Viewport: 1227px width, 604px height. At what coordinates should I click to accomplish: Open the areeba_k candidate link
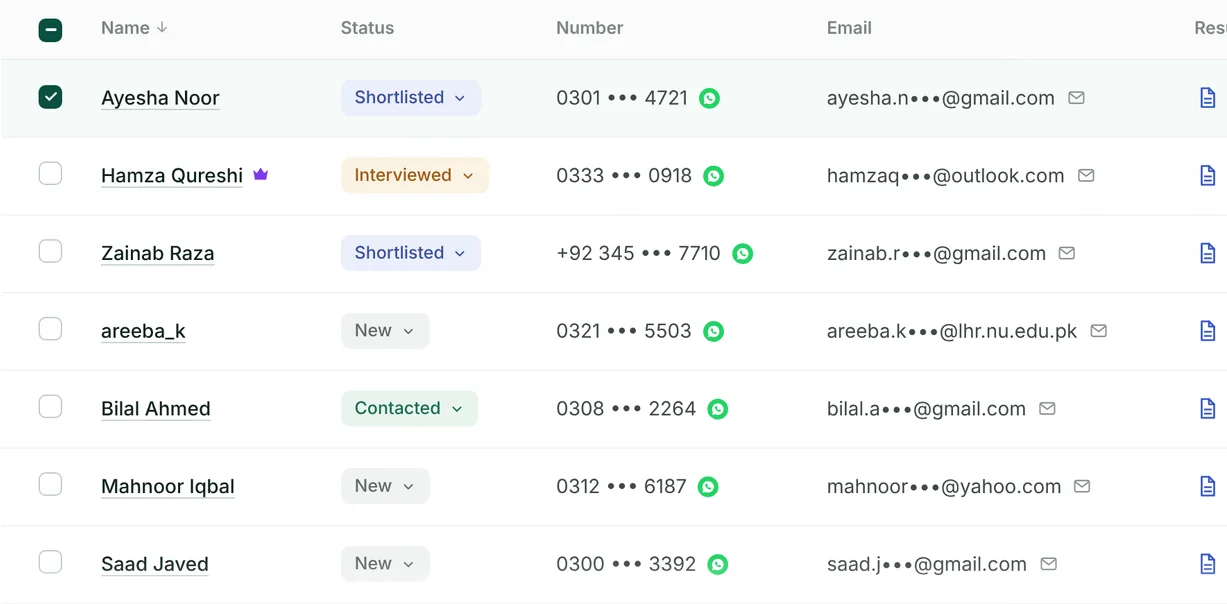coord(143,331)
